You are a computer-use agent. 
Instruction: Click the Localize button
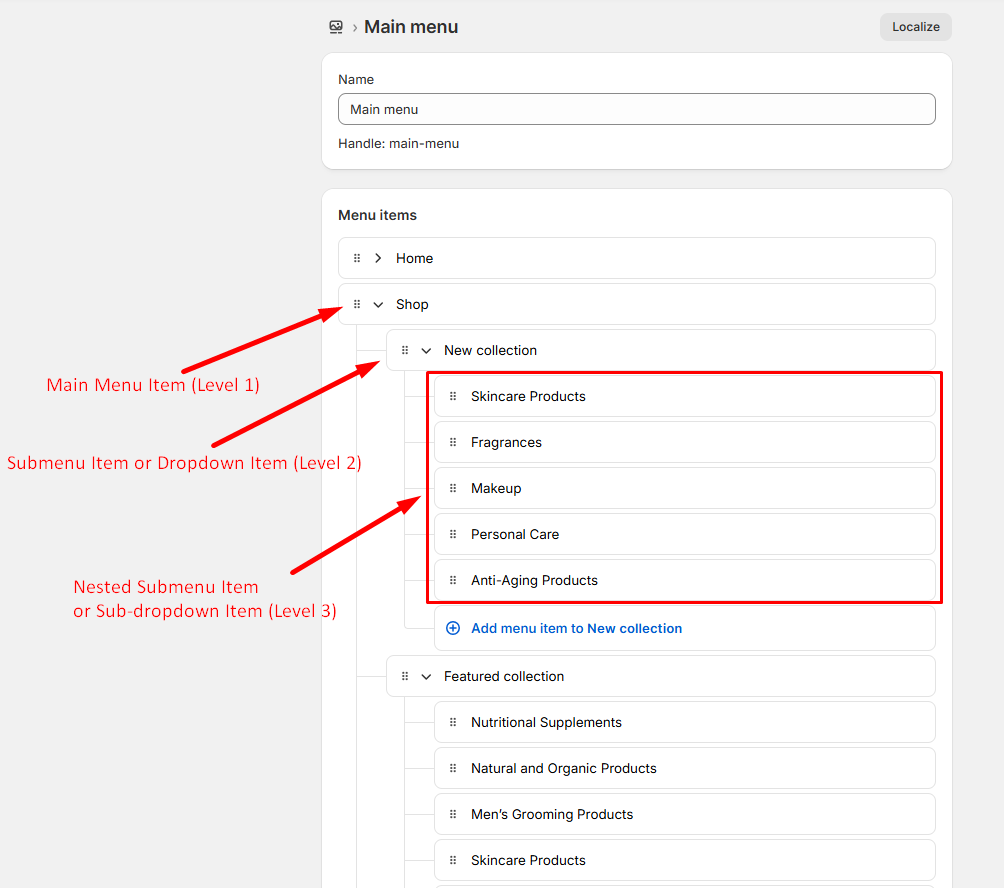click(x=916, y=27)
